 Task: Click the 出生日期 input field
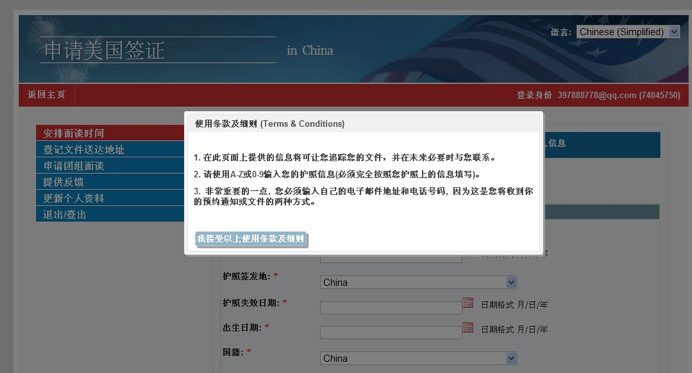pyautogui.click(x=391, y=332)
